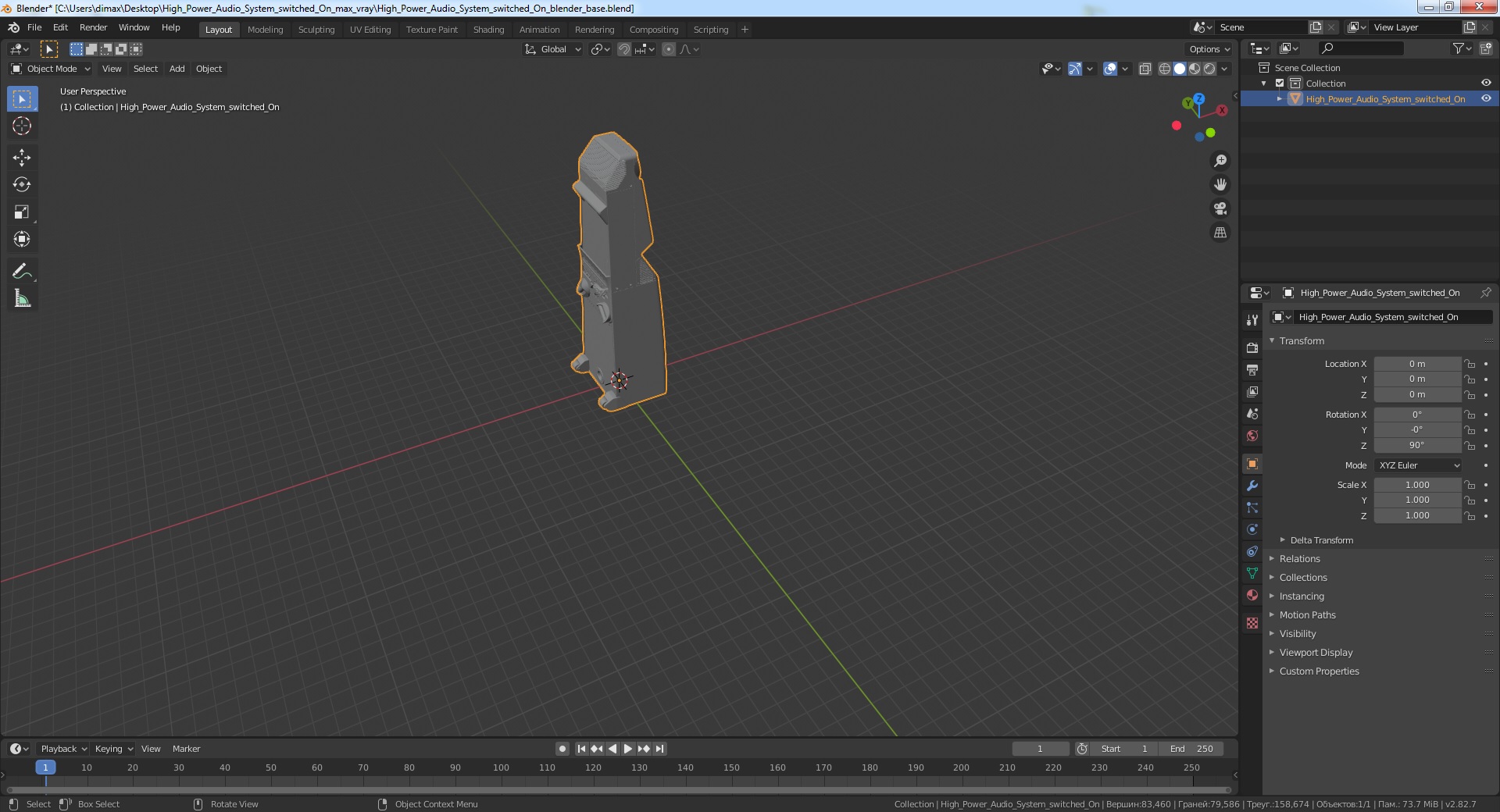Toggle X-ray mode
Viewport: 1500px width, 812px height.
(x=1145, y=69)
